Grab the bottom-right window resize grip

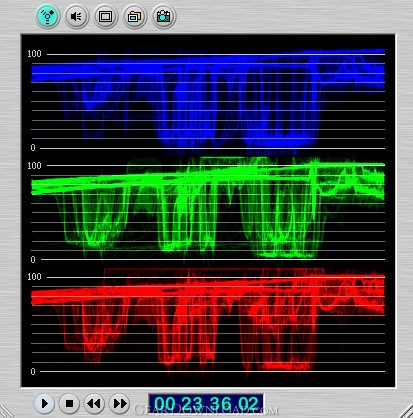(407, 412)
